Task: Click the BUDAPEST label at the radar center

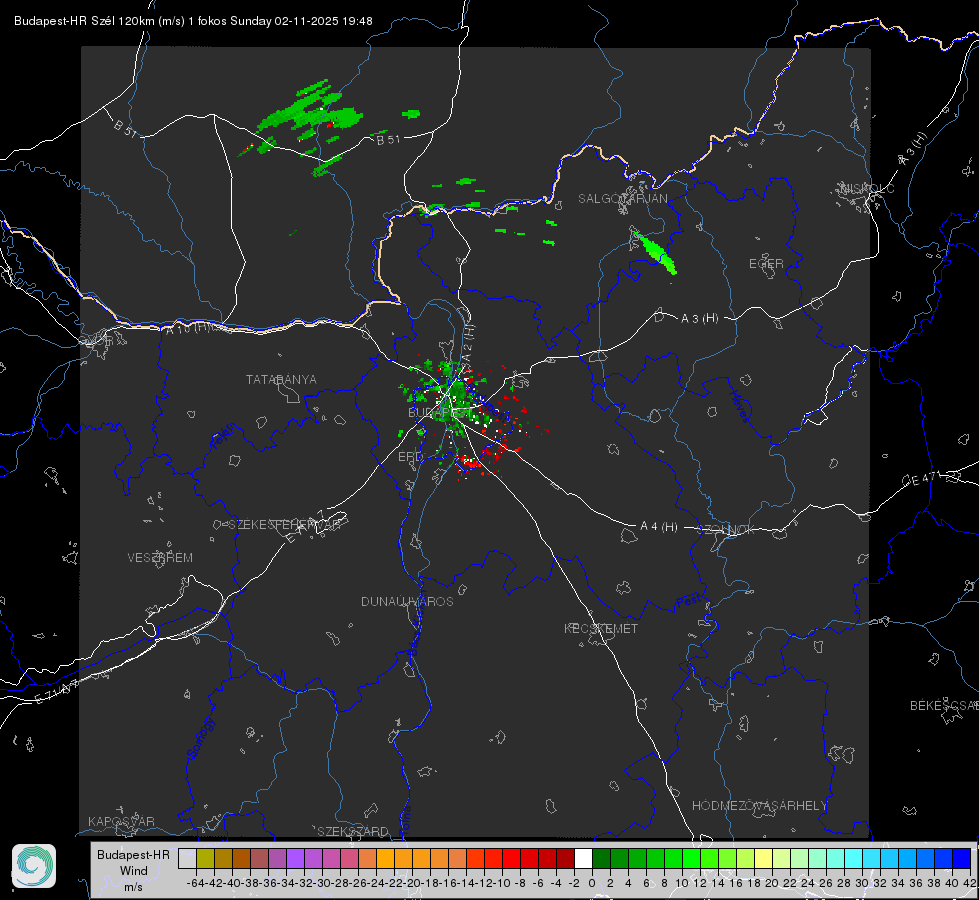Action: pos(440,412)
